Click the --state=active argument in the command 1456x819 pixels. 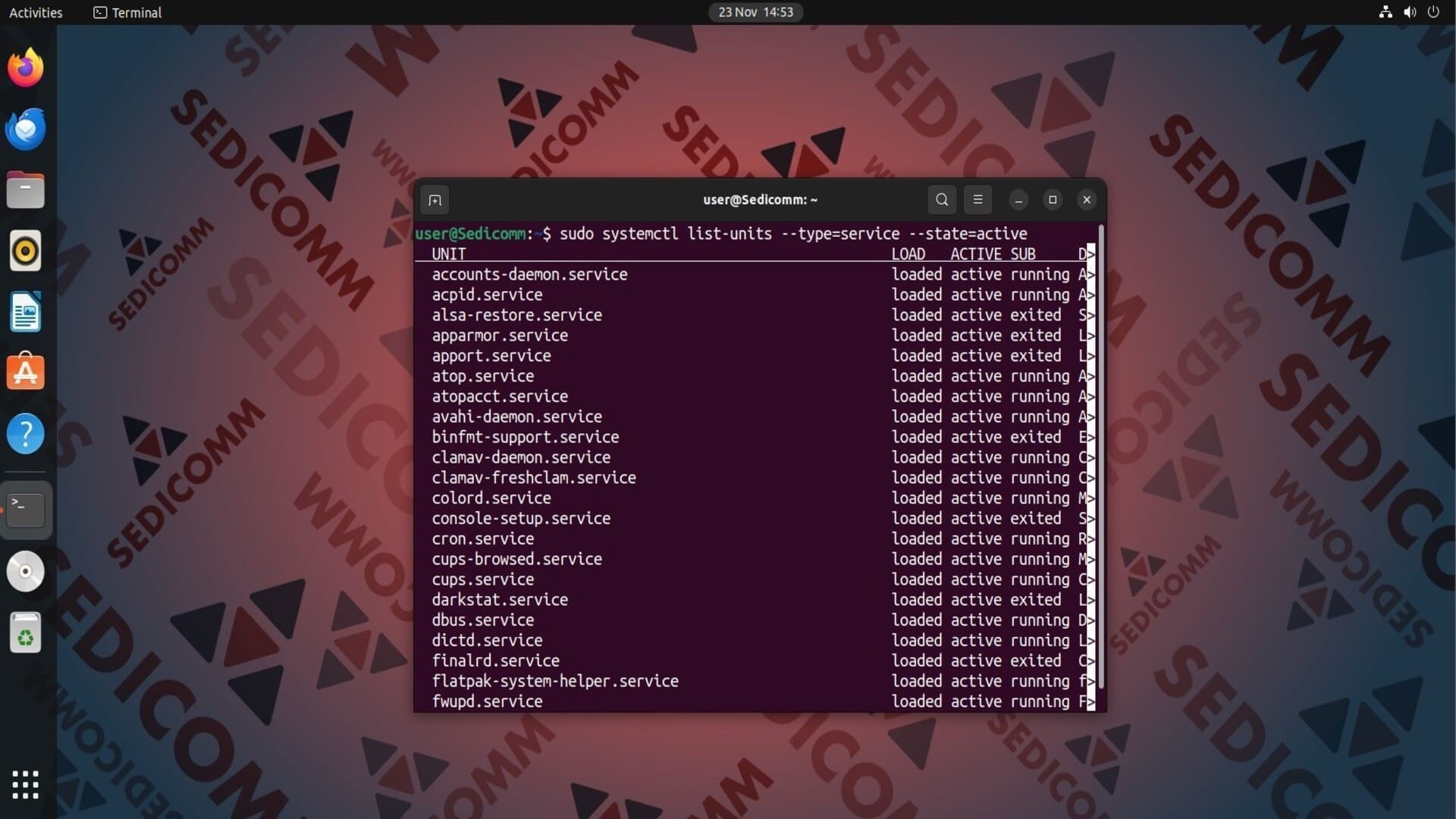pos(968,234)
